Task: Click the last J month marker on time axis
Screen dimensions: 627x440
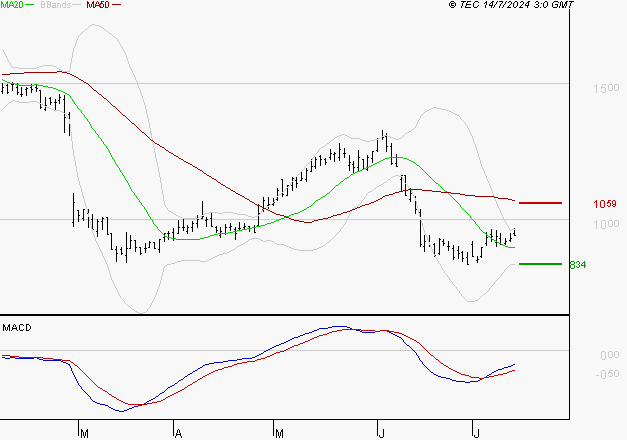Action: tap(476, 434)
